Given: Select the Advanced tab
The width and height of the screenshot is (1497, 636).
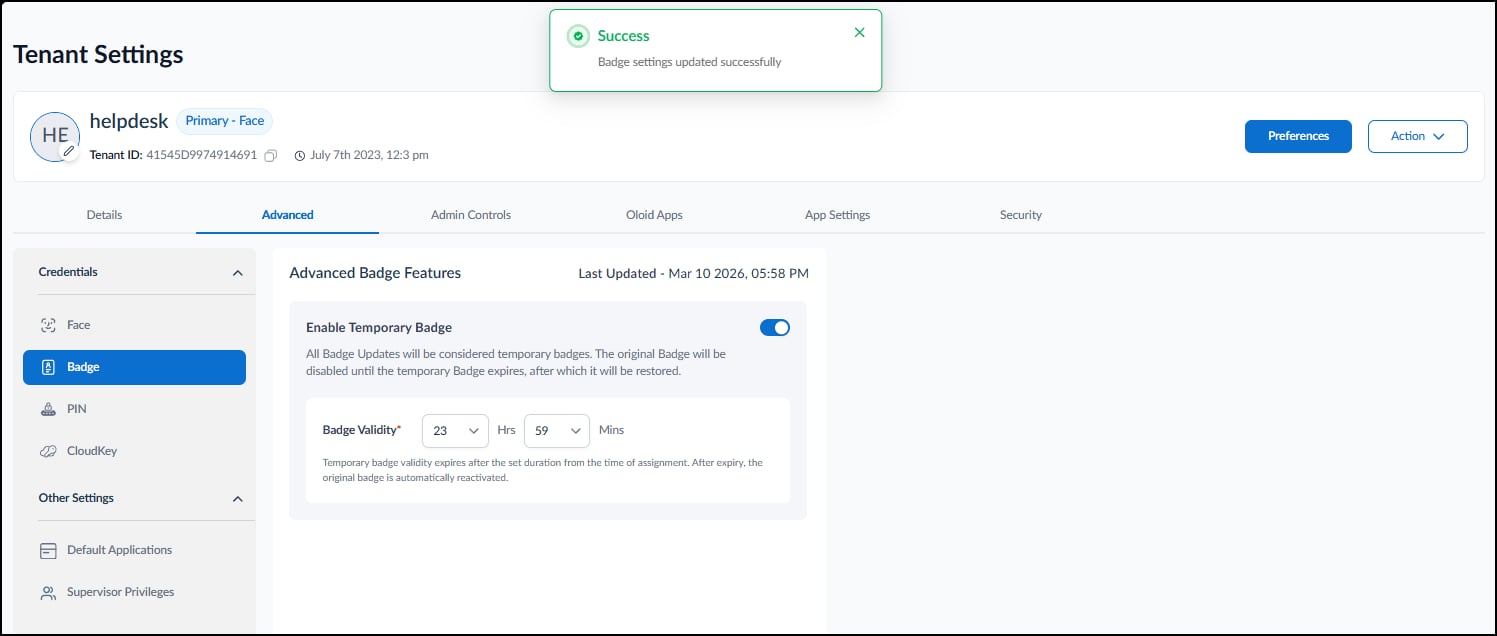Looking at the screenshot, I should tap(288, 215).
